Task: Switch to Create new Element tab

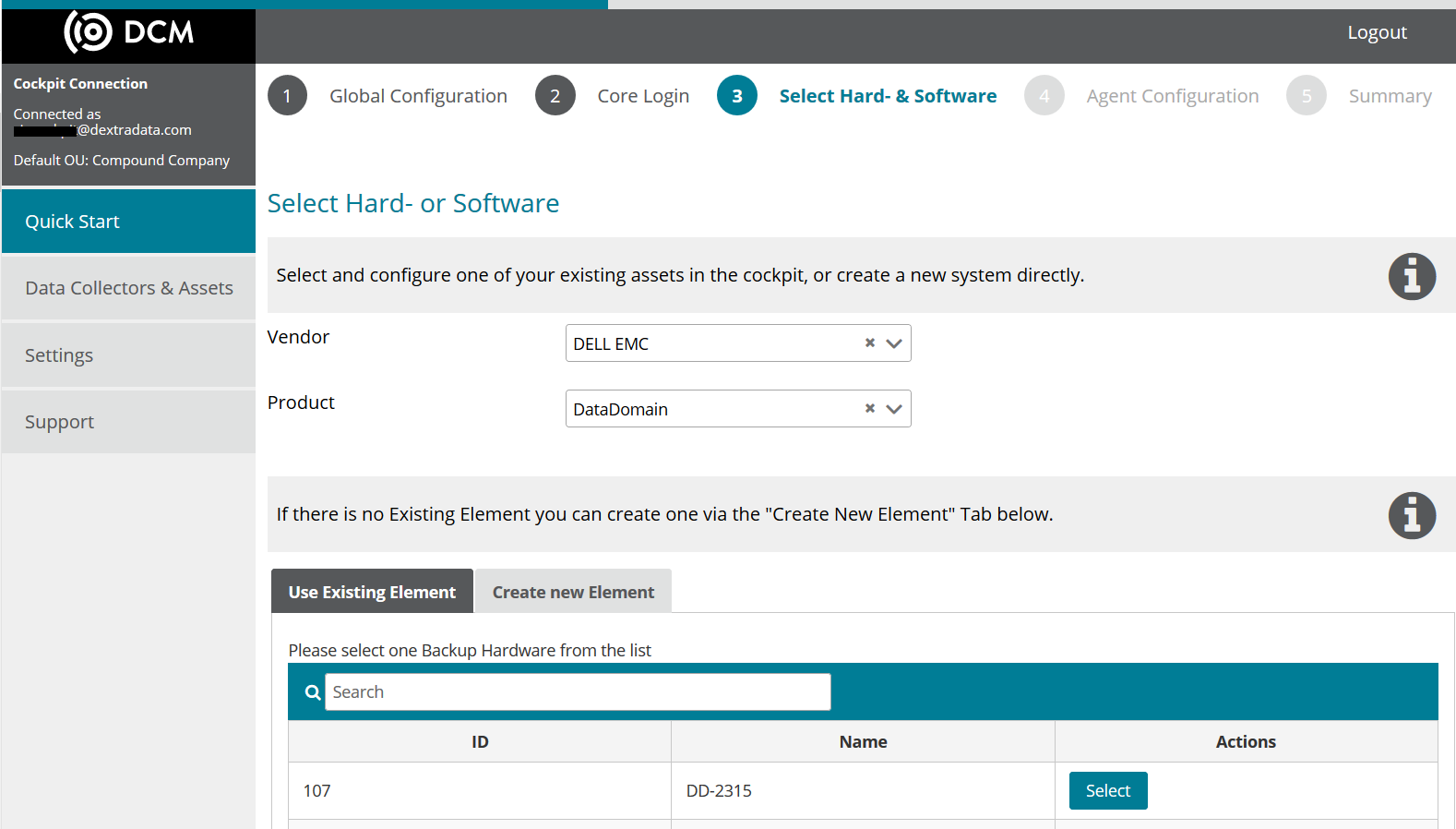Action: [573, 591]
